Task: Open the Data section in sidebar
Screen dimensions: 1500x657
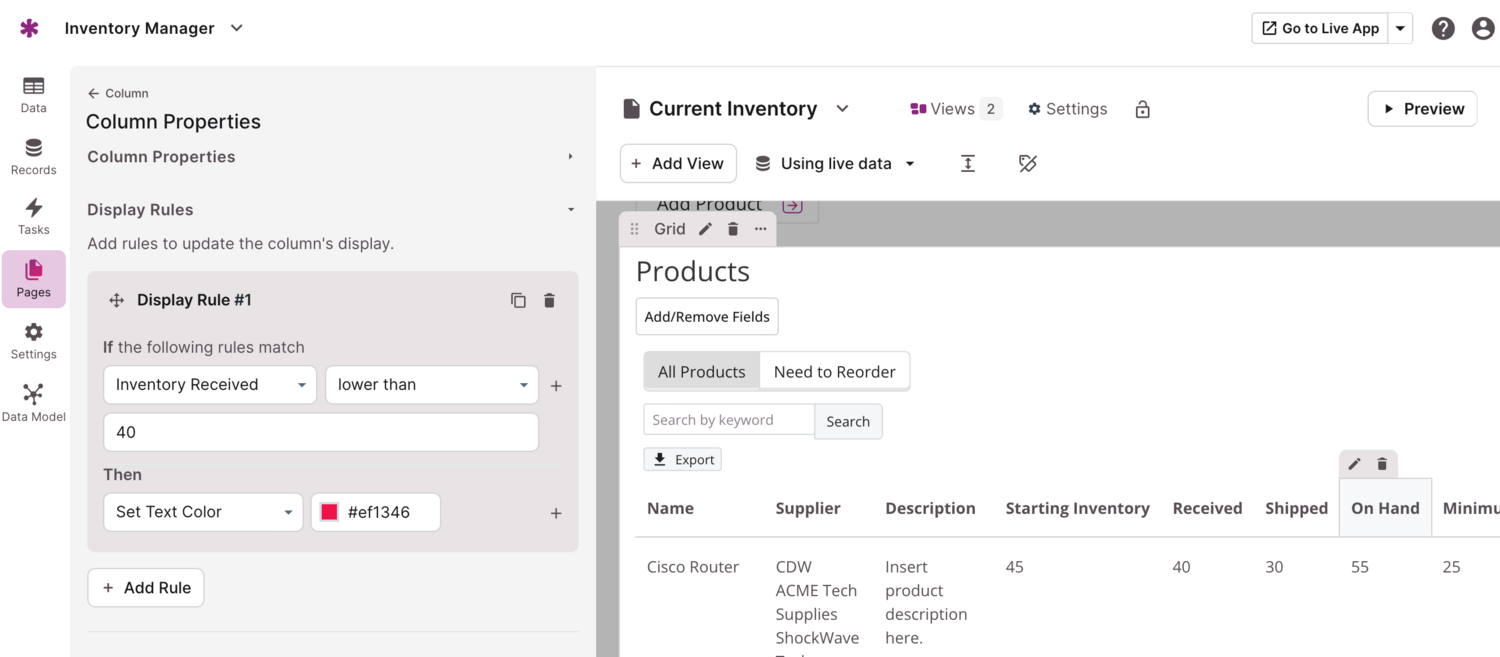Action: pyautogui.click(x=33, y=94)
